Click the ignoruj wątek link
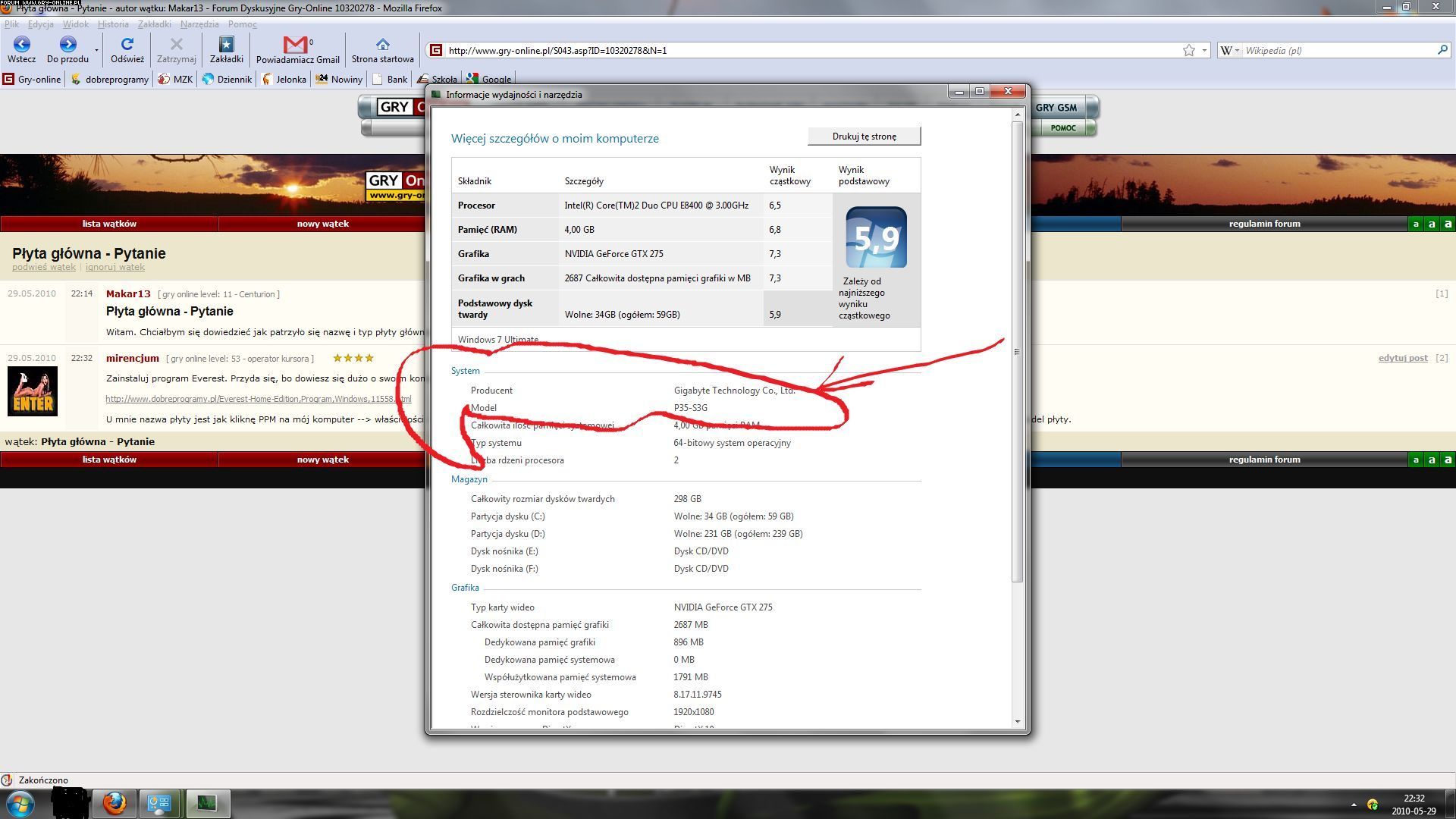Viewport: 1456px width, 819px height. 115,267
